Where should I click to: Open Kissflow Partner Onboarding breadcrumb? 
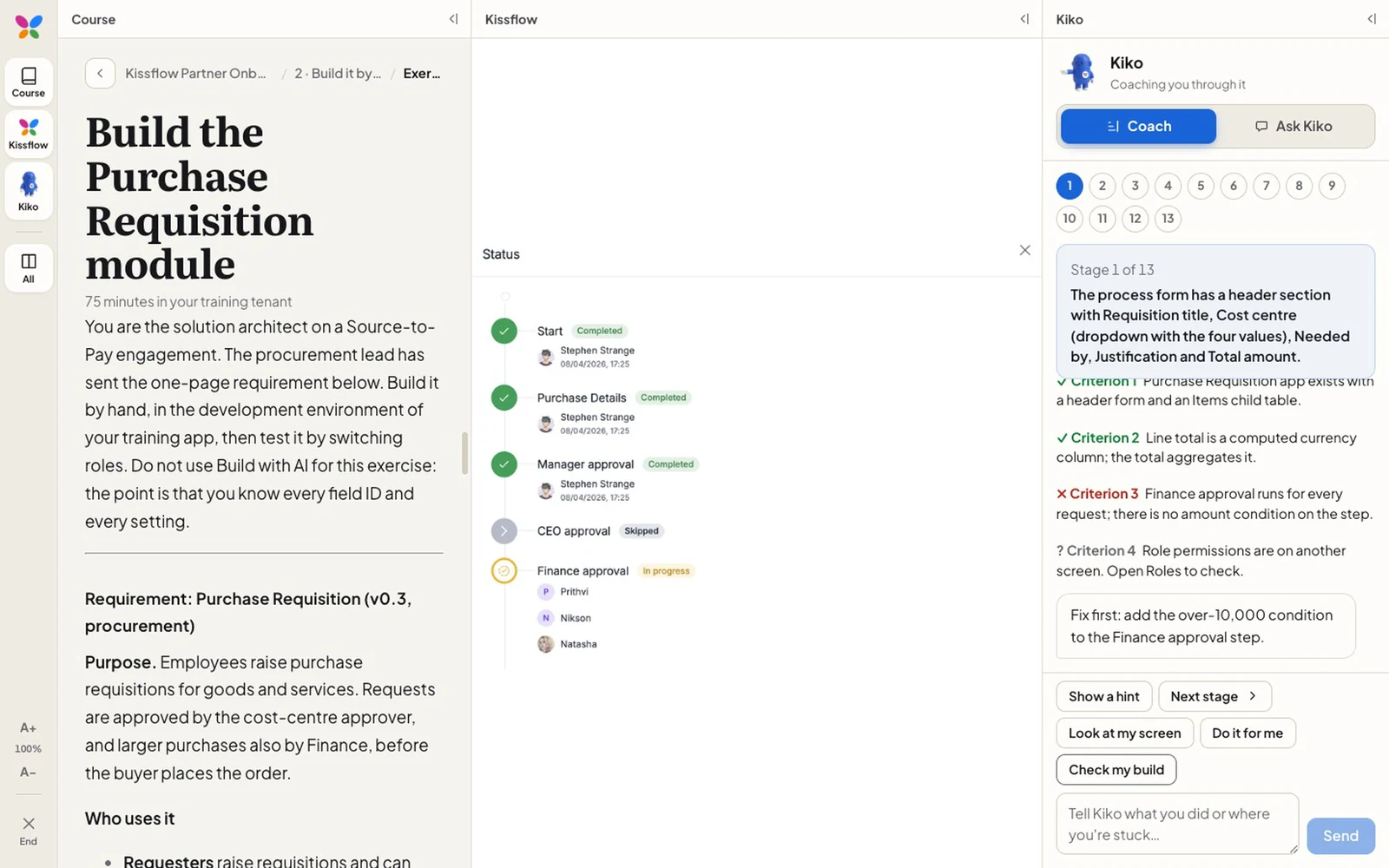[x=196, y=74]
